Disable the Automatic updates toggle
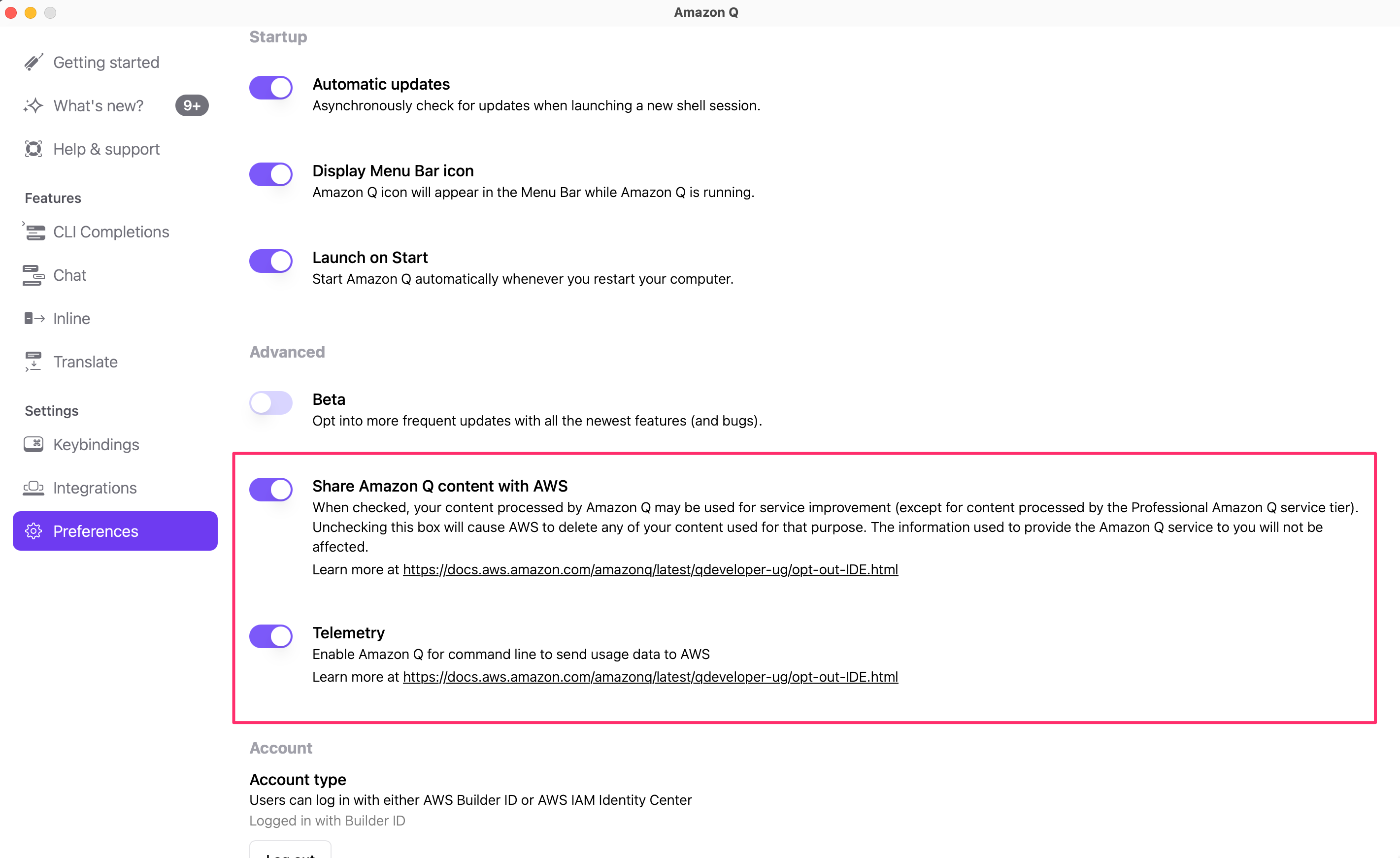The height and width of the screenshot is (858, 1400). (271, 88)
